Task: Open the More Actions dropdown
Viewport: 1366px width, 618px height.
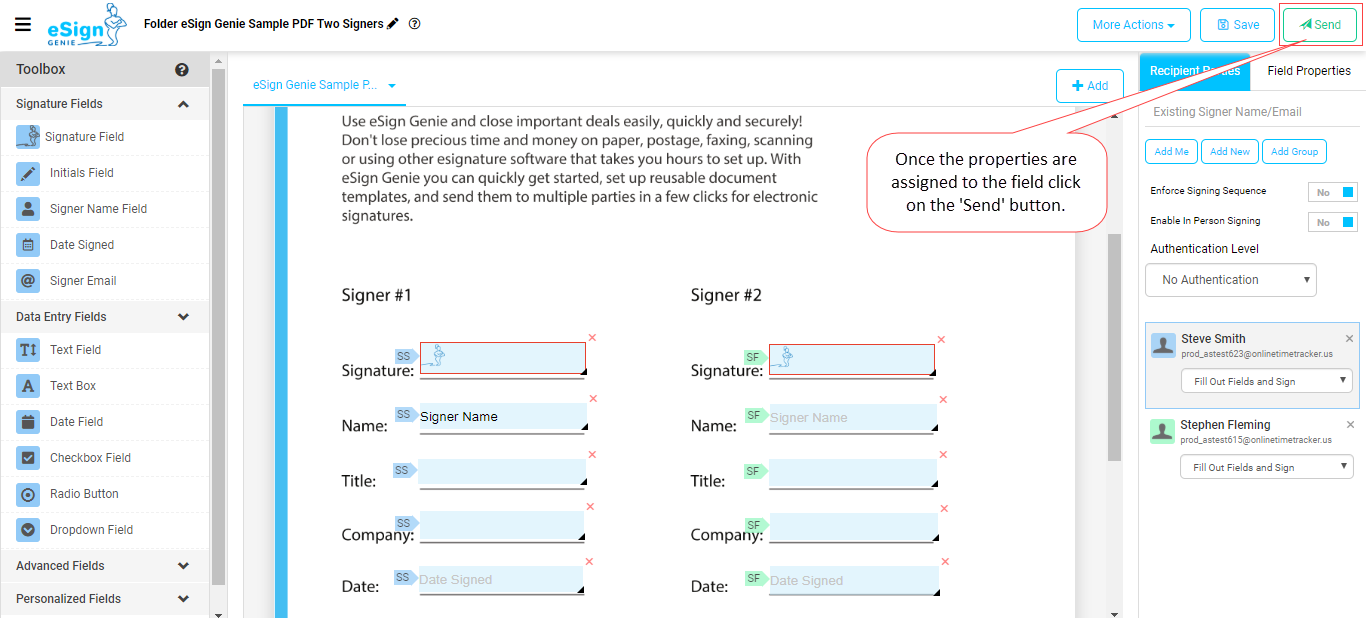Action: click(1133, 25)
